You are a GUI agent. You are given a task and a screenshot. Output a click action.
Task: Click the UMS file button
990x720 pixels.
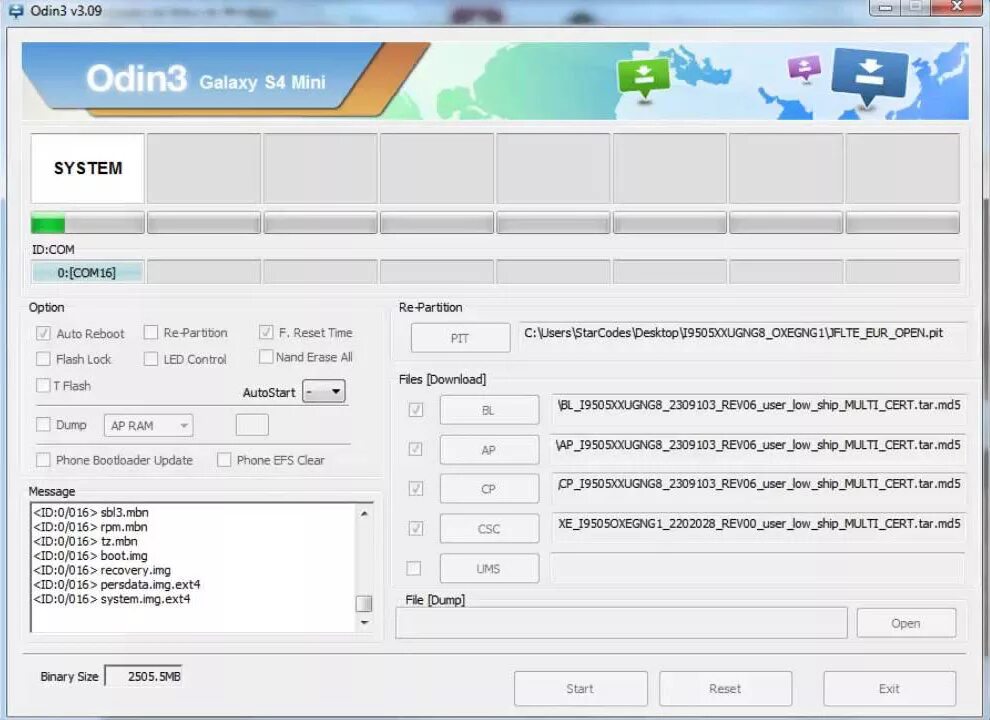pyautogui.click(x=489, y=568)
